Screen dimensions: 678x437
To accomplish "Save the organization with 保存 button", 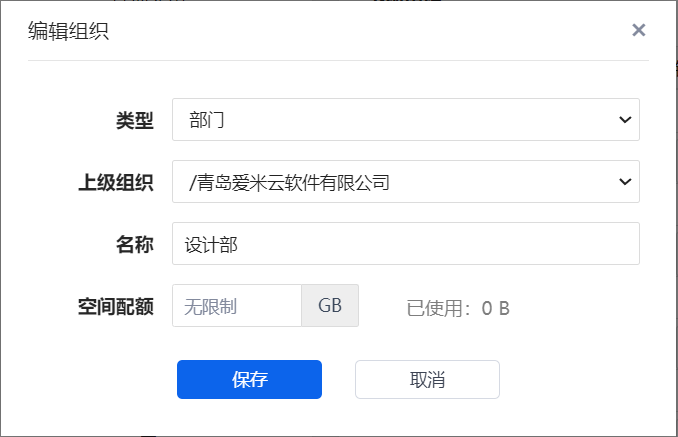I will [x=249, y=380].
